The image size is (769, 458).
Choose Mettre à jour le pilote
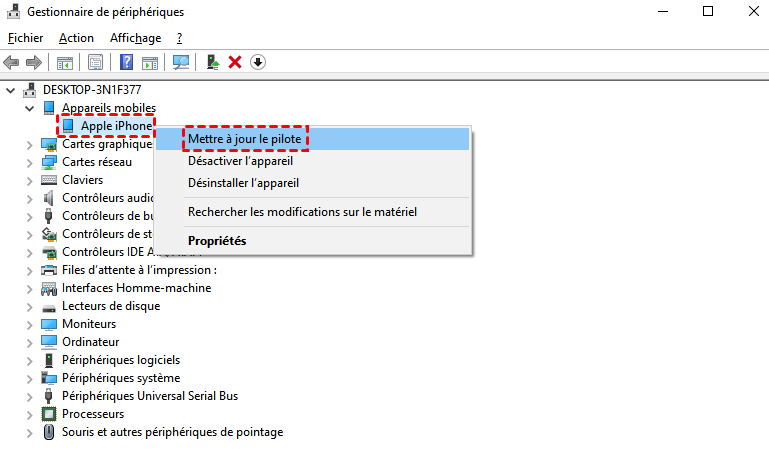tap(245, 139)
